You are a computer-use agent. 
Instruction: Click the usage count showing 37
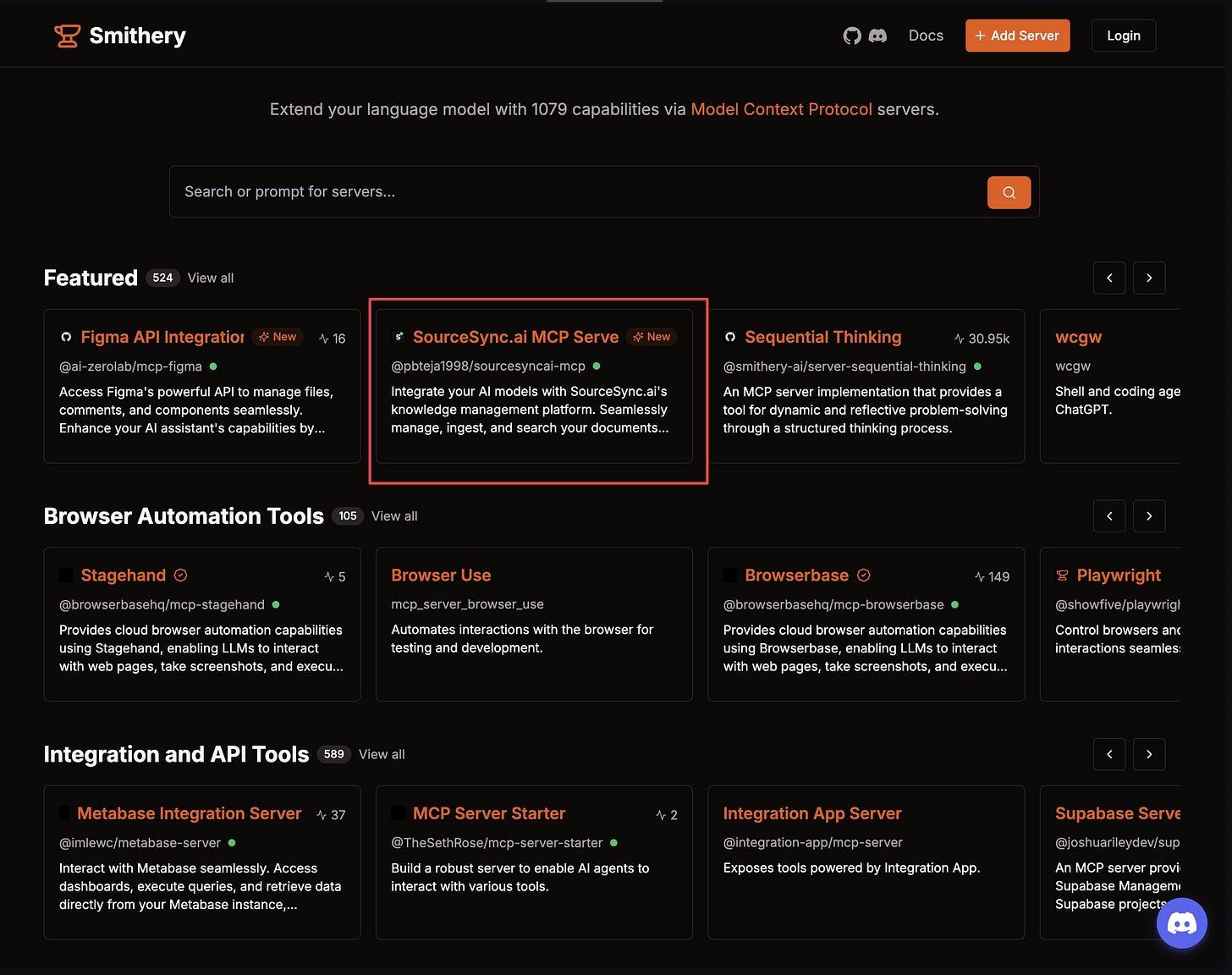[331, 815]
